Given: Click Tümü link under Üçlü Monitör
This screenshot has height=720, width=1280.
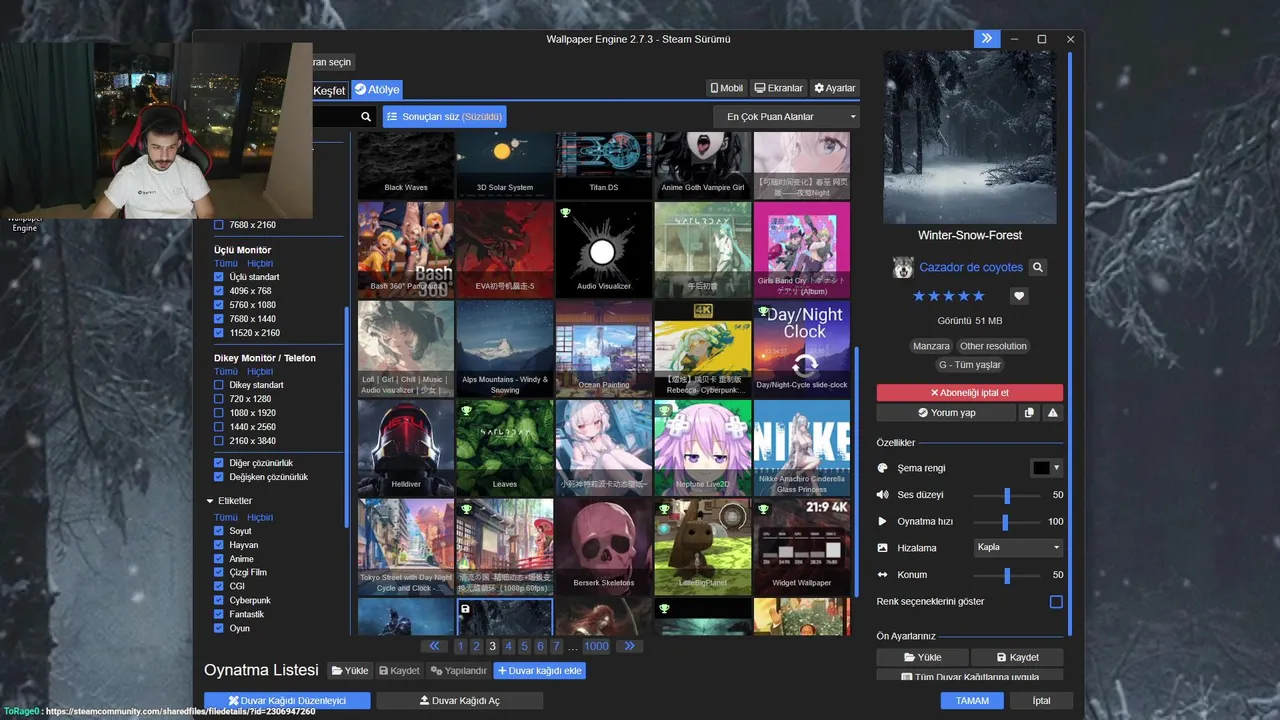Looking at the screenshot, I should [225, 264].
